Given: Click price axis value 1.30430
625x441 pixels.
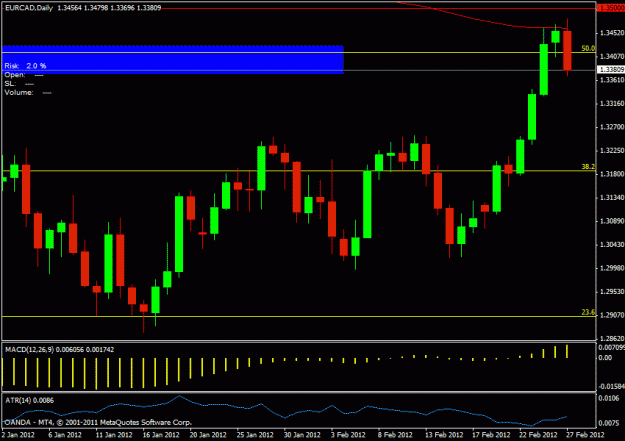Looking at the screenshot, I should pos(612,245).
